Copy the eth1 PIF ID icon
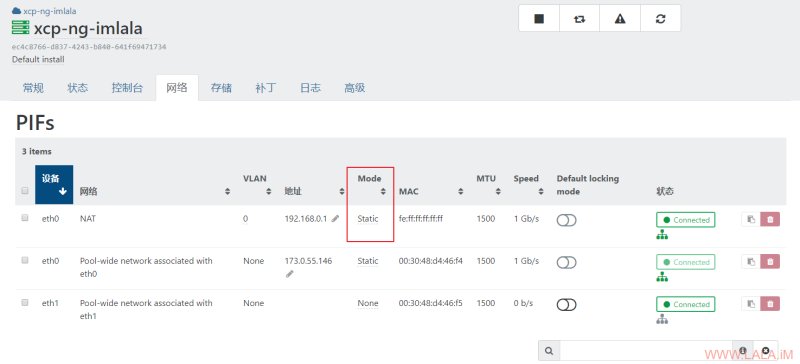 (751, 304)
